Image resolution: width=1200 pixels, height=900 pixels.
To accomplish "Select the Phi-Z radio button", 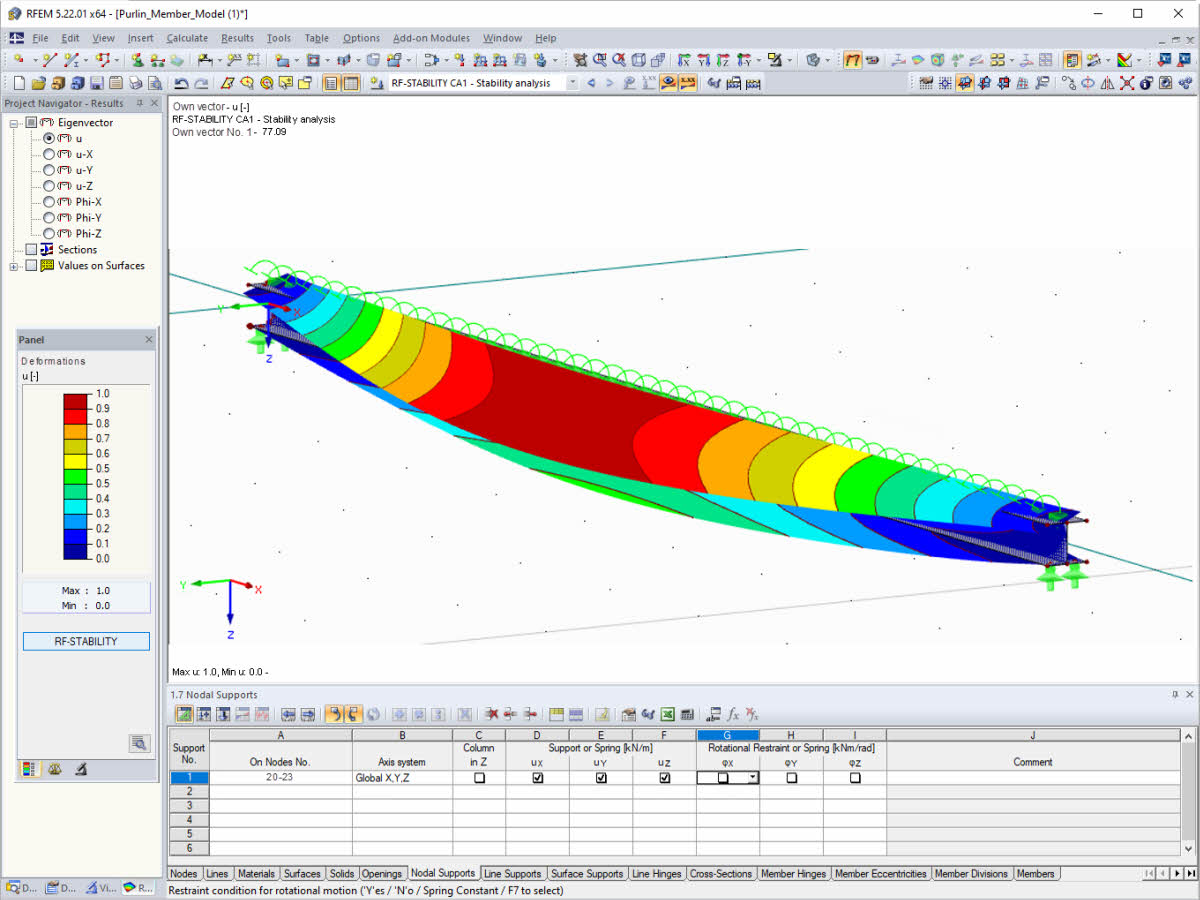I will click(x=49, y=233).
